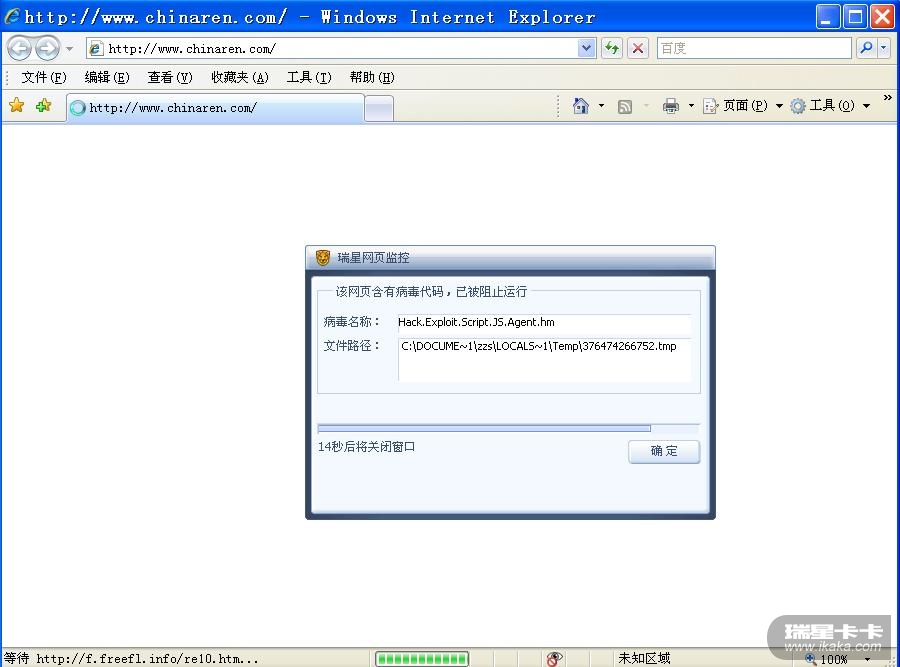Viewport: 900px width, 667px height.
Task: Click the Add to Favorites icon
Action: click(x=43, y=106)
